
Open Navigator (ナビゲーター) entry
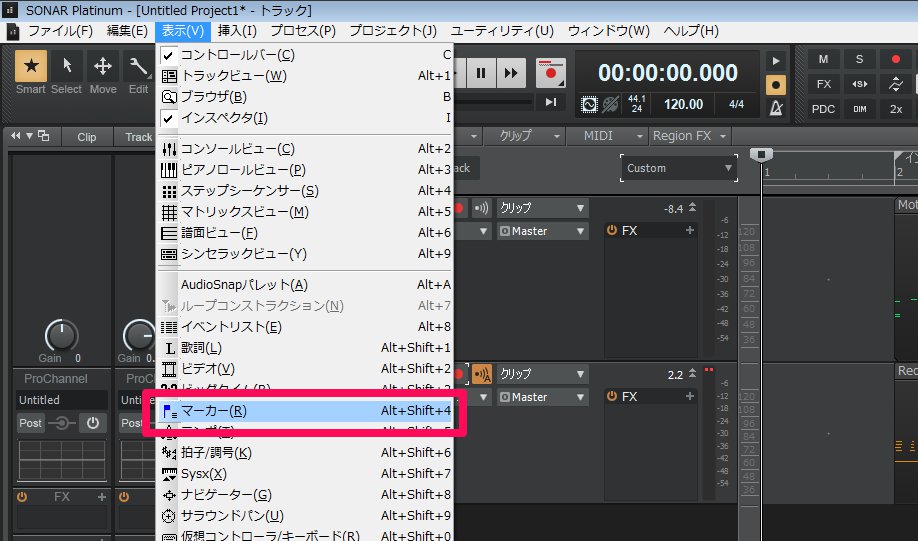pos(306,495)
